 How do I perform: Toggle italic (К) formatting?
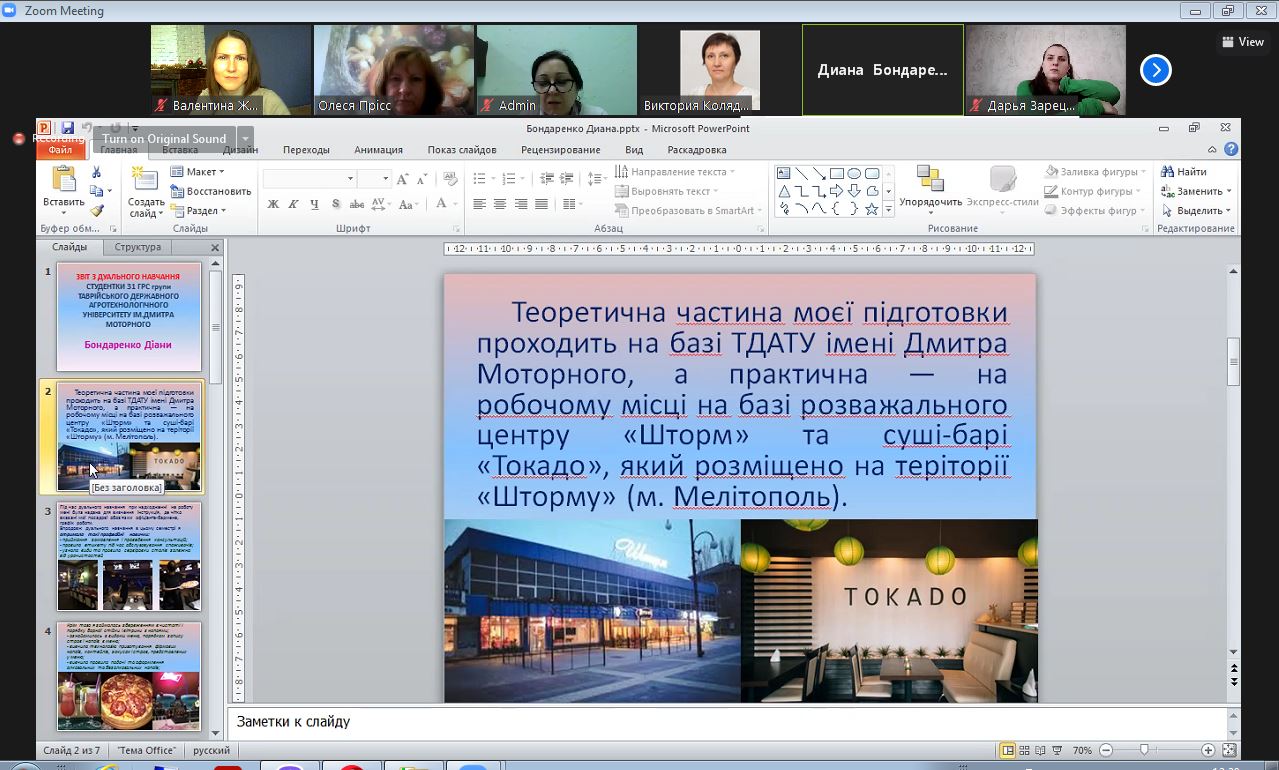(294, 204)
